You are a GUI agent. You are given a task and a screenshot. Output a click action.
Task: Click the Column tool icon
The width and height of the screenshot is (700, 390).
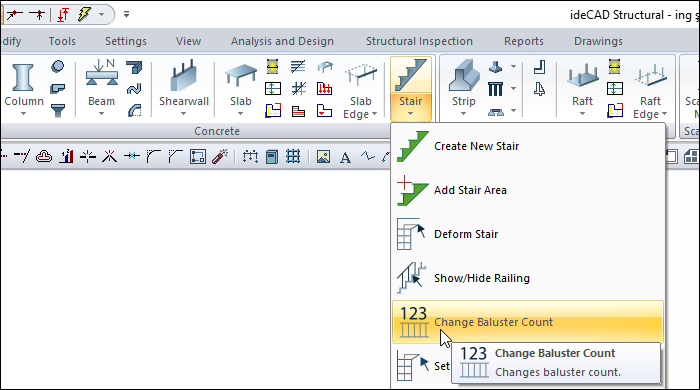[23, 78]
